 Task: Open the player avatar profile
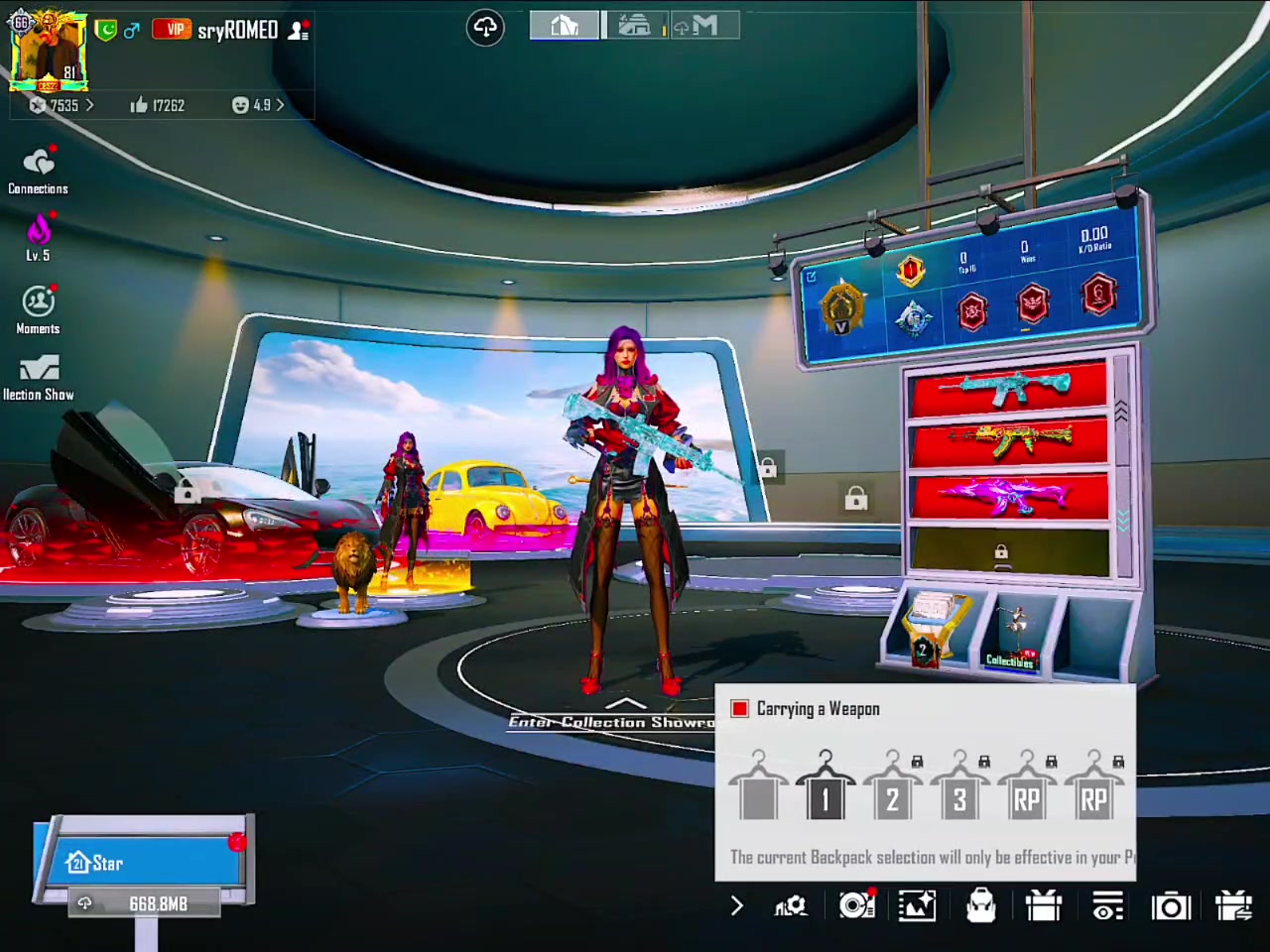point(48,52)
